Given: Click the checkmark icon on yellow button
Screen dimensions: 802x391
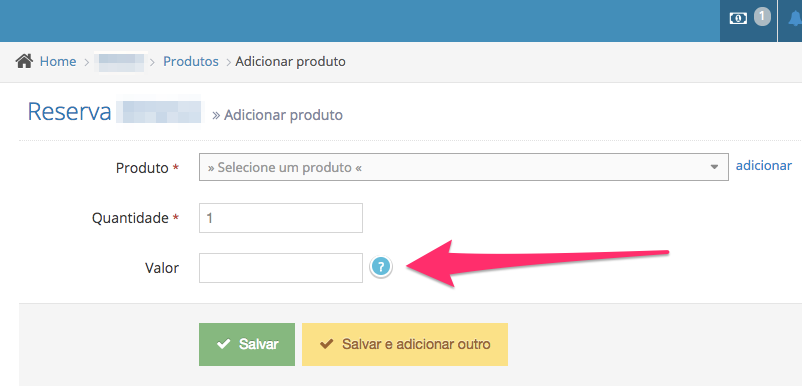Looking at the screenshot, I should pos(326,344).
